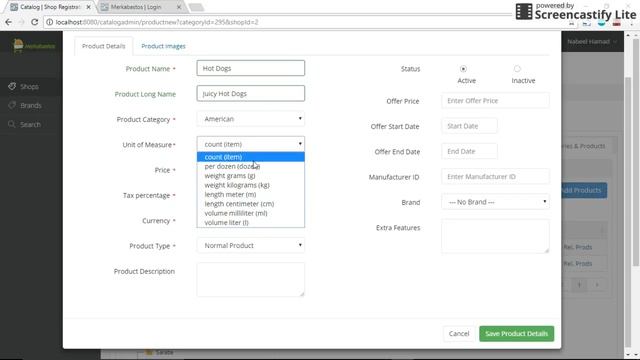Close the Catalog Shop Registrar tab

coord(89,7)
